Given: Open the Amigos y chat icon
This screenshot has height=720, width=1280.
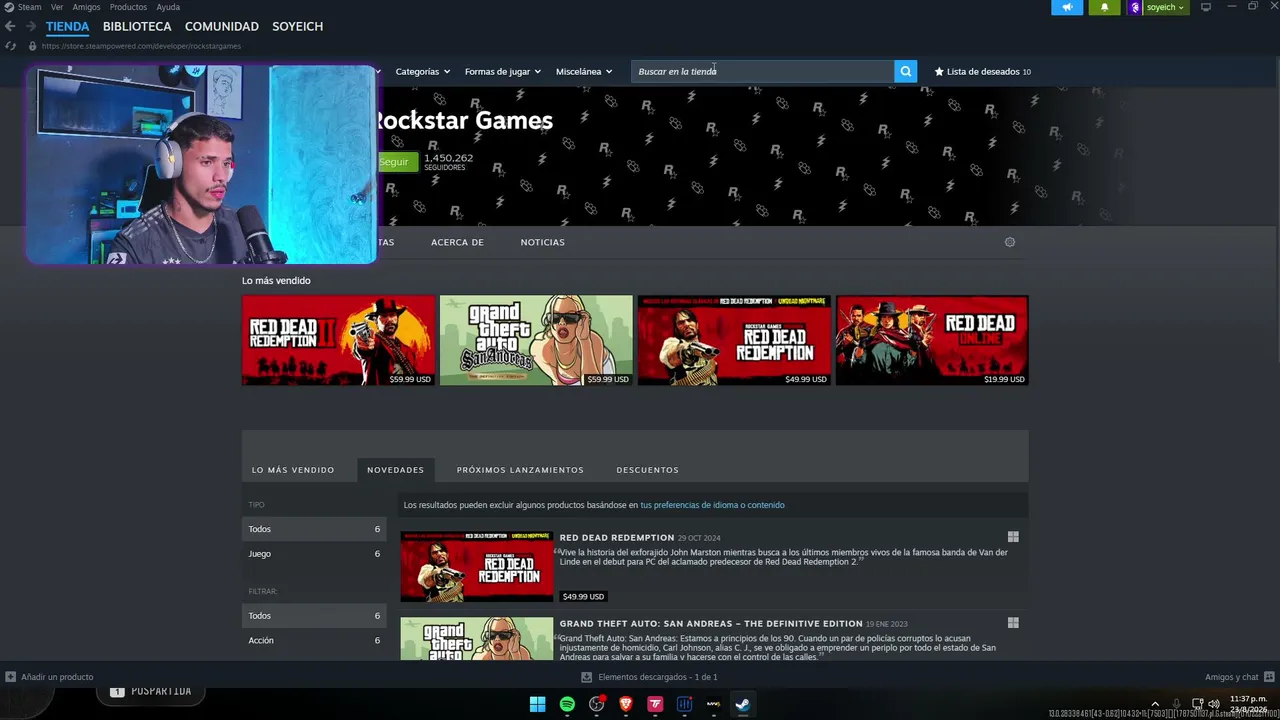Looking at the screenshot, I should tap(1269, 677).
